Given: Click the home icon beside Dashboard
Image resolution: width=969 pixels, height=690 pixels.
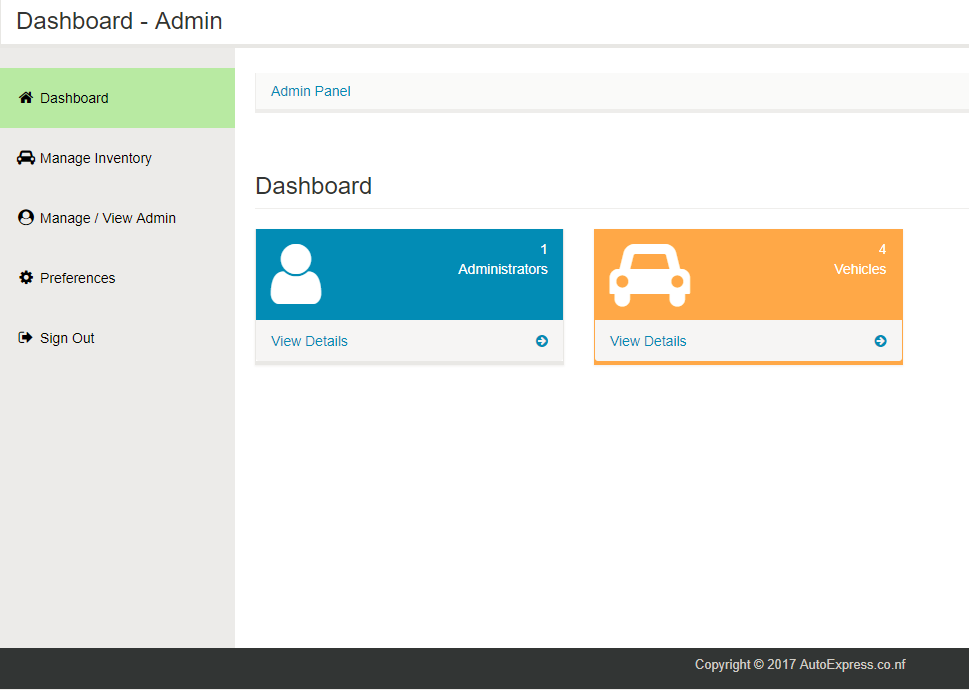Looking at the screenshot, I should click(26, 98).
